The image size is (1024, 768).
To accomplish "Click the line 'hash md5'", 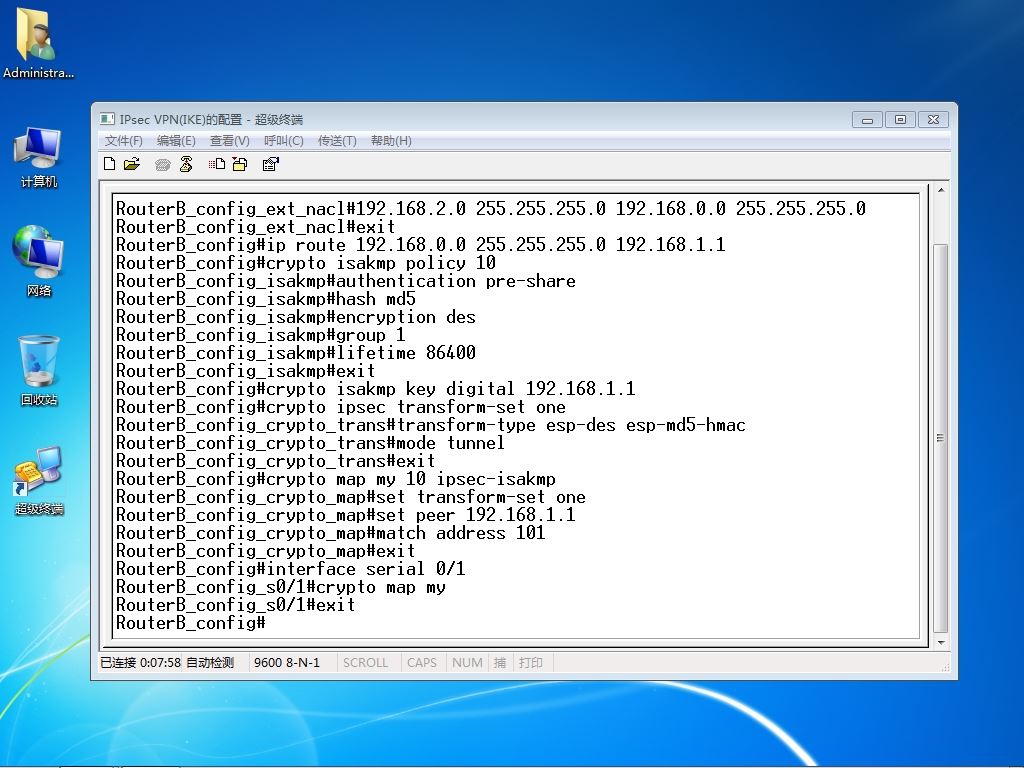I will pos(266,299).
